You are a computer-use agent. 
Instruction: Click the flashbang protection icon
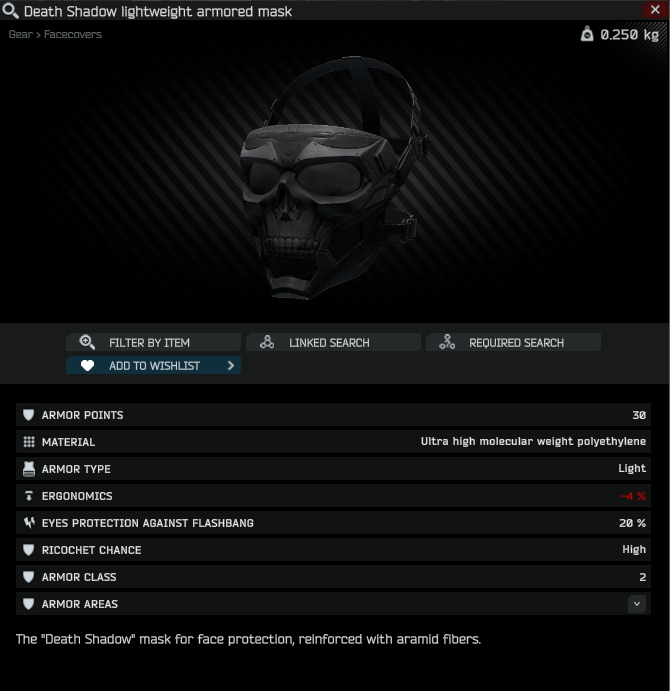[x=29, y=523]
